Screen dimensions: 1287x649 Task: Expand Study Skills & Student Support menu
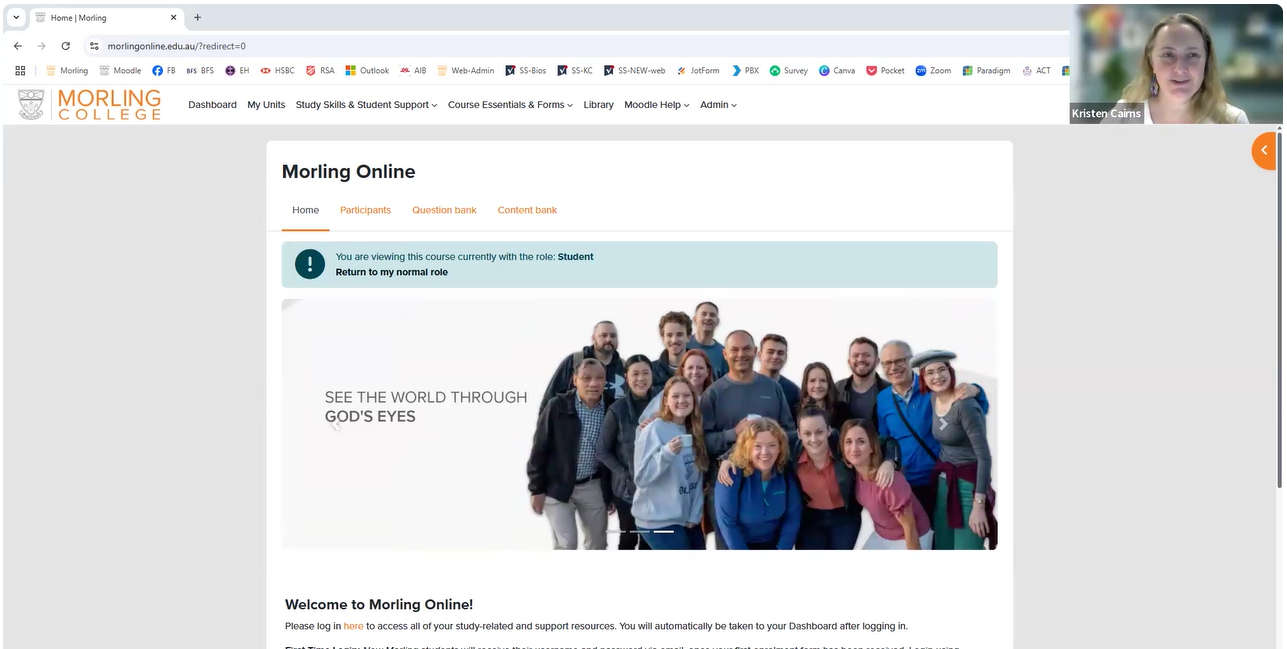click(366, 105)
